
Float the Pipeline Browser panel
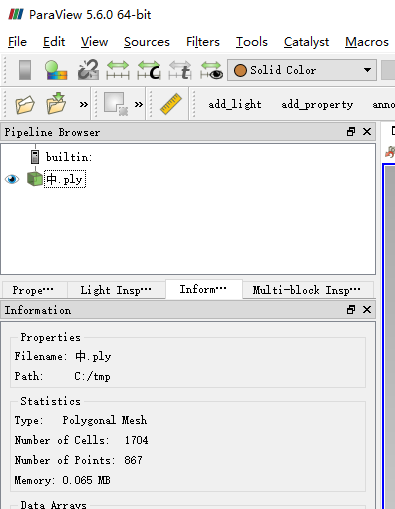(x=351, y=132)
